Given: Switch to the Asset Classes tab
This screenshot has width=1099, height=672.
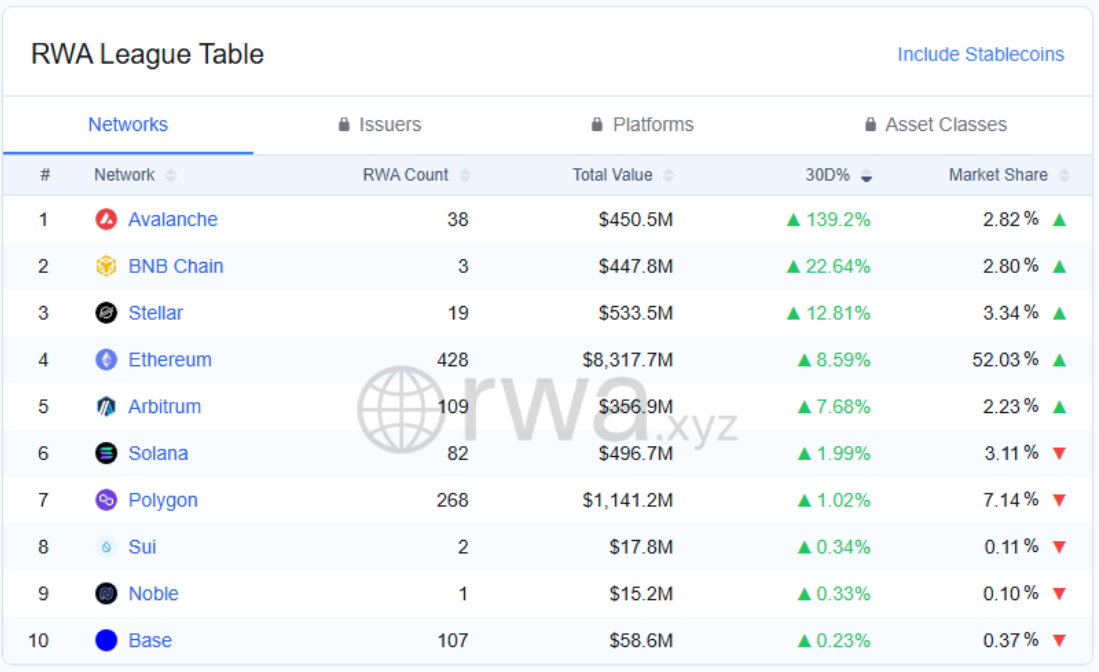Looking at the screenshot, I should (x=936, y=125).
